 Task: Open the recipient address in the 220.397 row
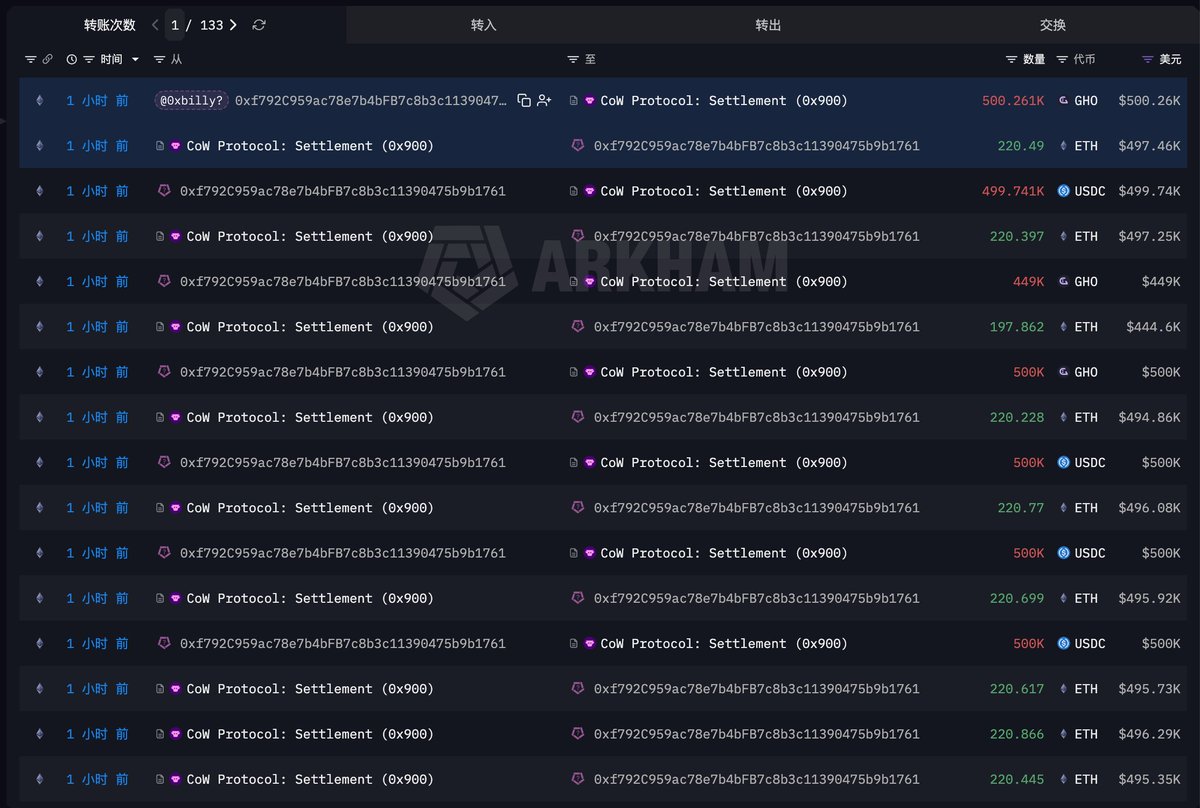[x=756, y=237]
